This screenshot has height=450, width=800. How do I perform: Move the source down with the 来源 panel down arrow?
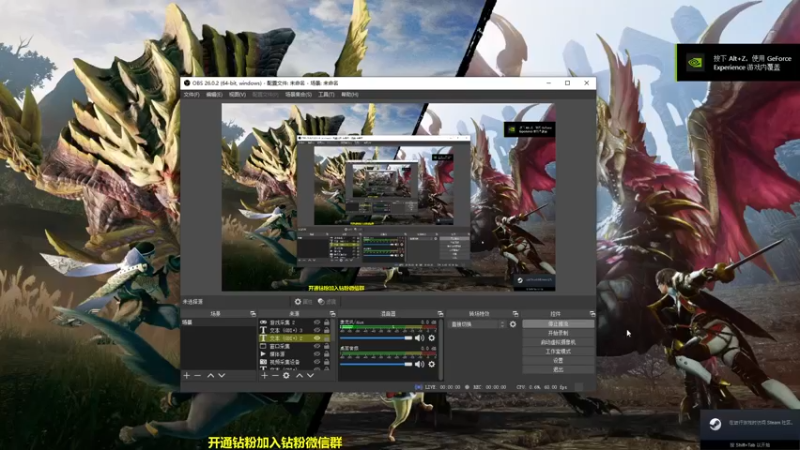(x=310, y=376)
